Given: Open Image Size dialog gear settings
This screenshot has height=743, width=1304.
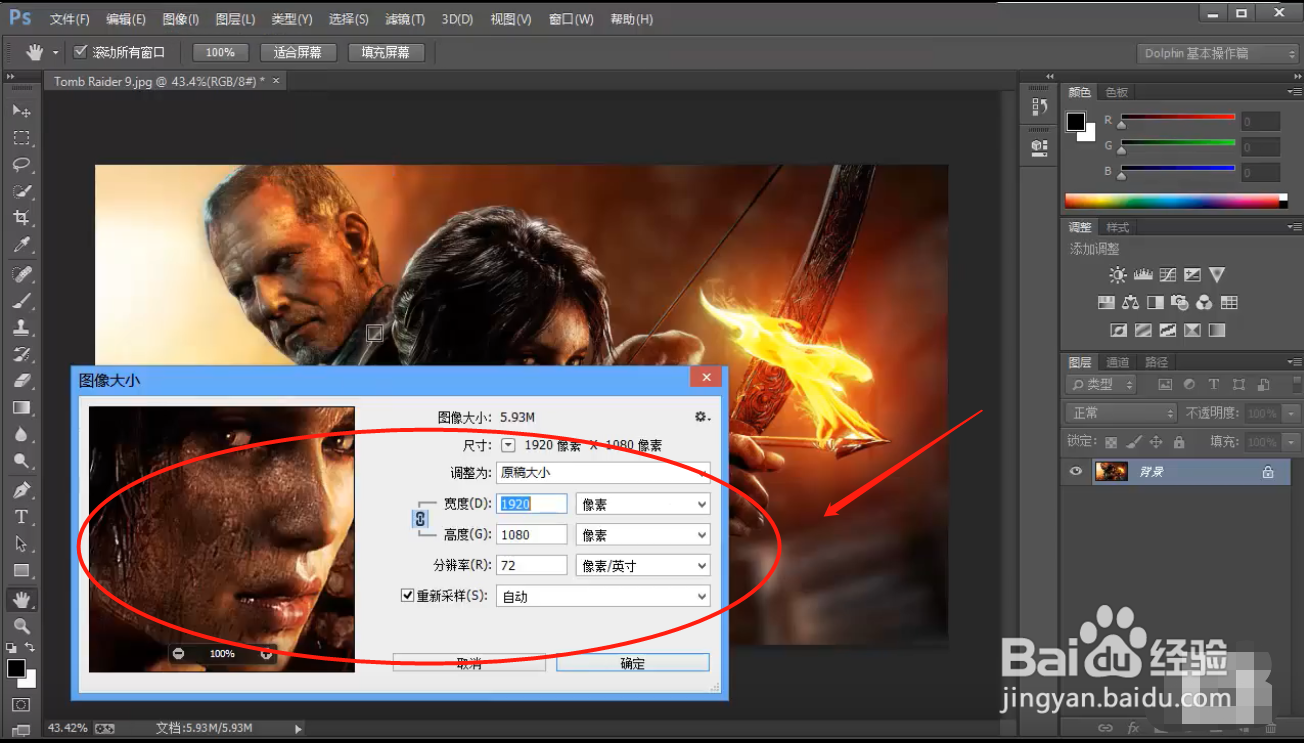Looking at the screenshot, I should (702, 417).
